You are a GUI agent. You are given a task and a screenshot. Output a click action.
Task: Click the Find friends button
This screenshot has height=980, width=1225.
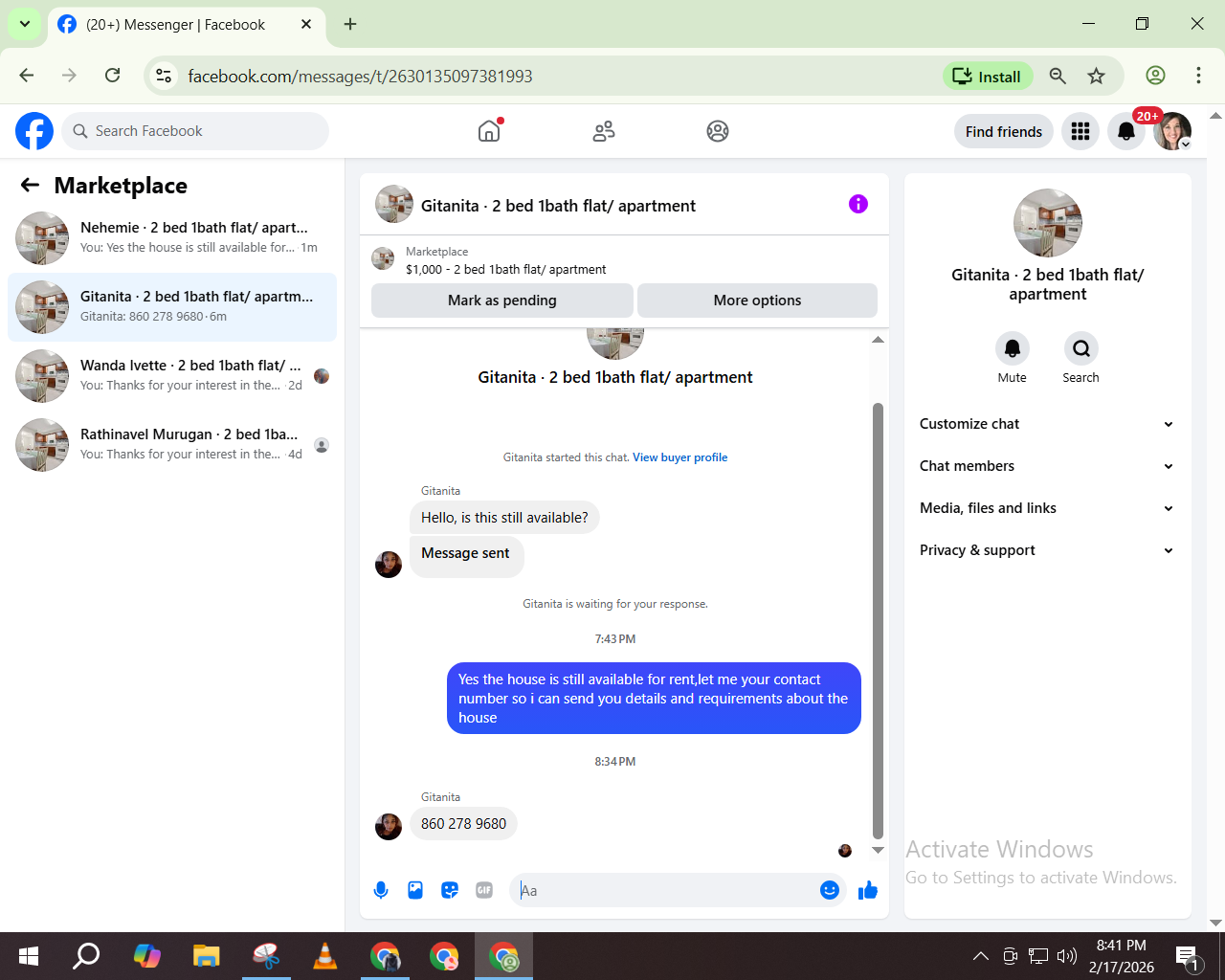1004,131
